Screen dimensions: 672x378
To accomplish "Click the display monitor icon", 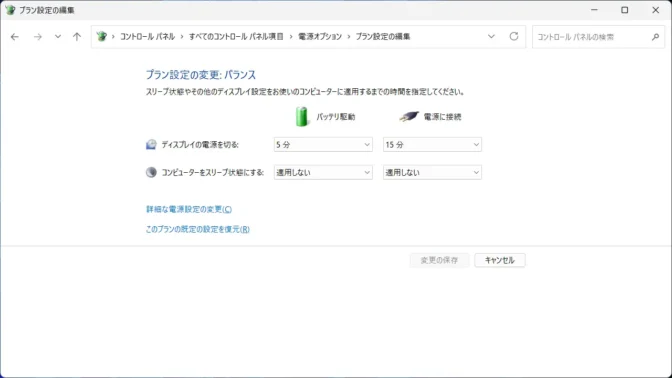I will (x=151, y=144).
